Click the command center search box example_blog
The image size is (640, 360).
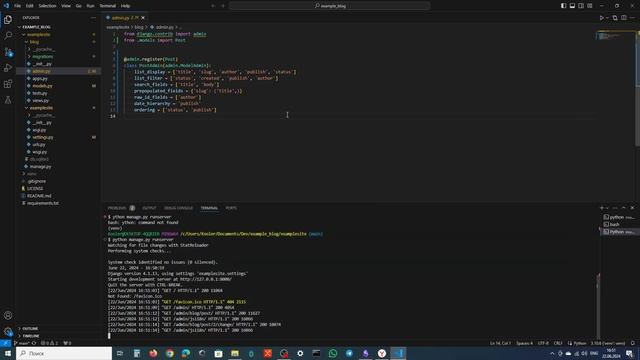(x=329, y=6)
